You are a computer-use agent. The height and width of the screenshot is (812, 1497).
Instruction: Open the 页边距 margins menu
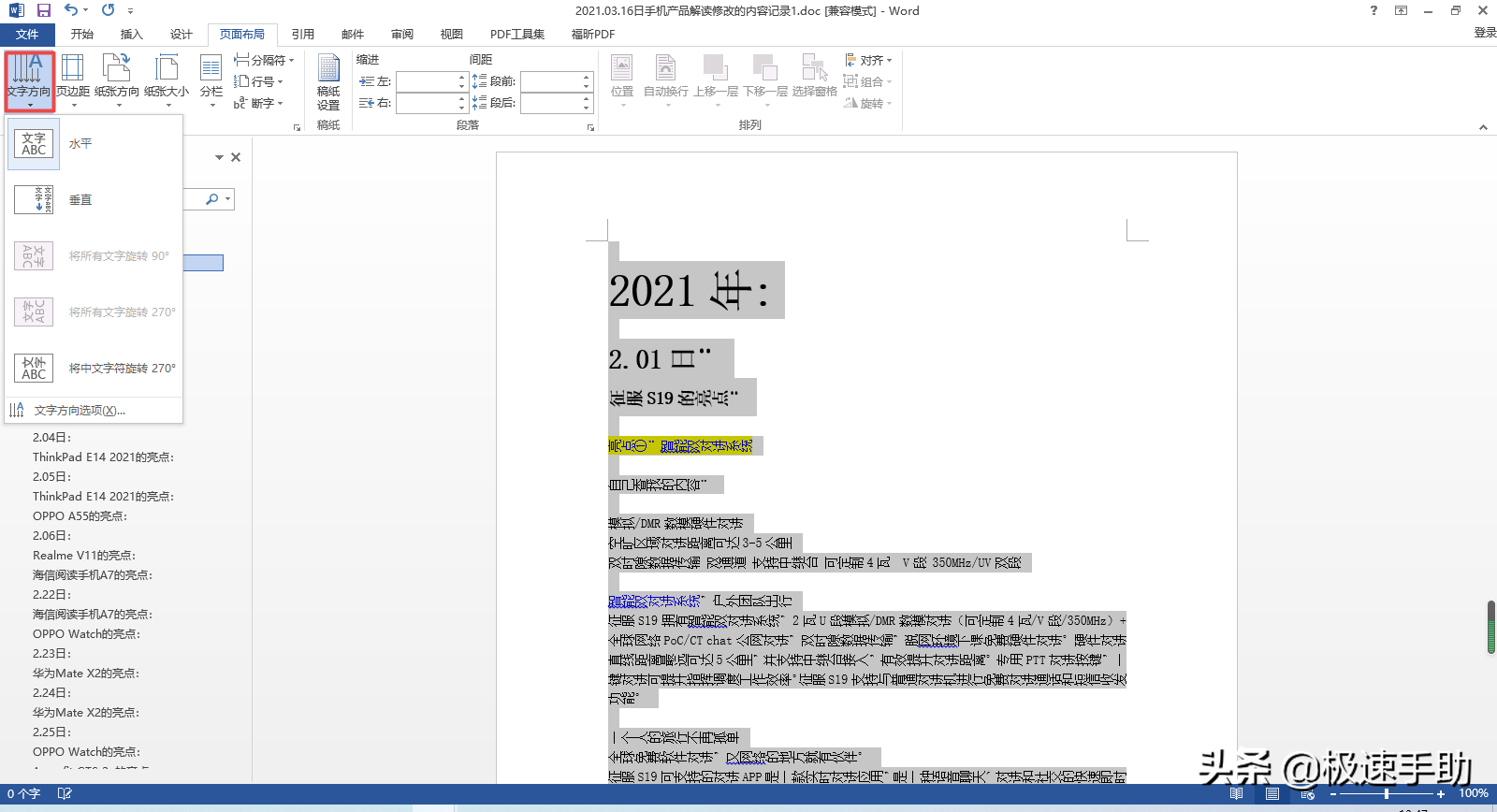pyautogui.click(x=73, y=80)
